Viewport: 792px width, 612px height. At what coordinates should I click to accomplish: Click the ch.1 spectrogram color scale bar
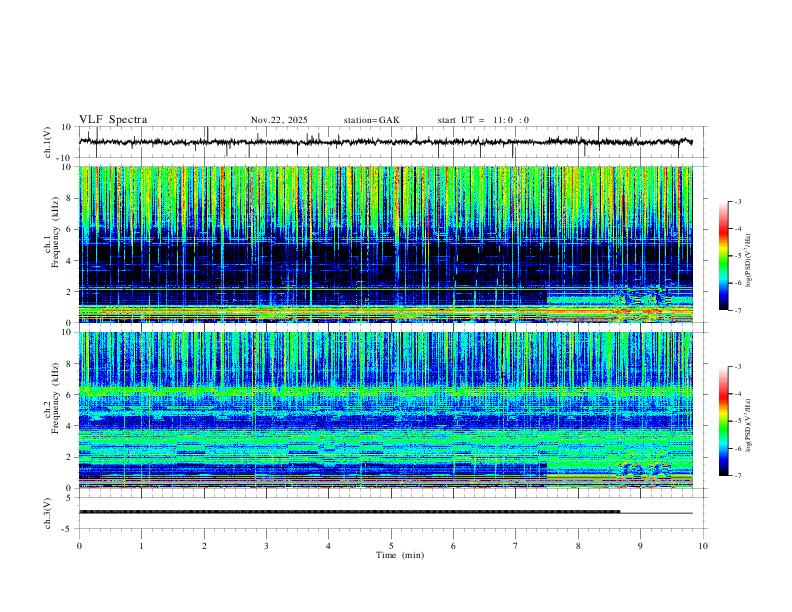tap(724, 256)
